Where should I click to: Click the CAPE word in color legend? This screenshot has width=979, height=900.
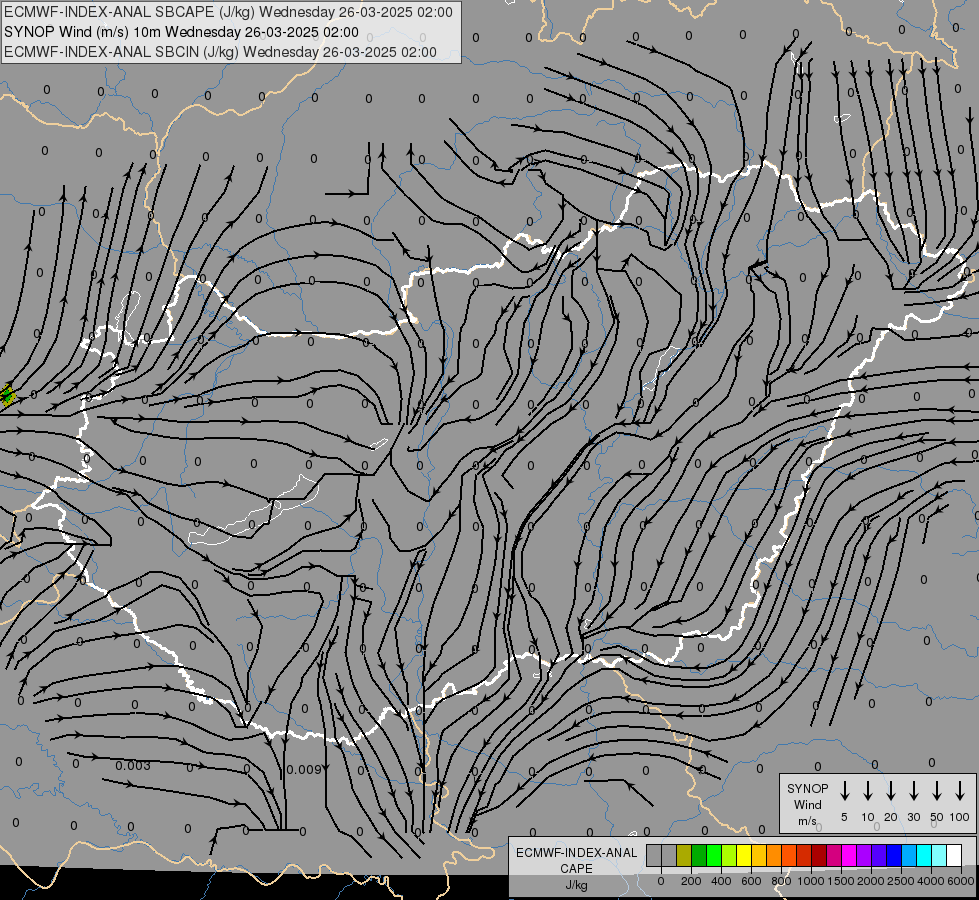point(576,869)
